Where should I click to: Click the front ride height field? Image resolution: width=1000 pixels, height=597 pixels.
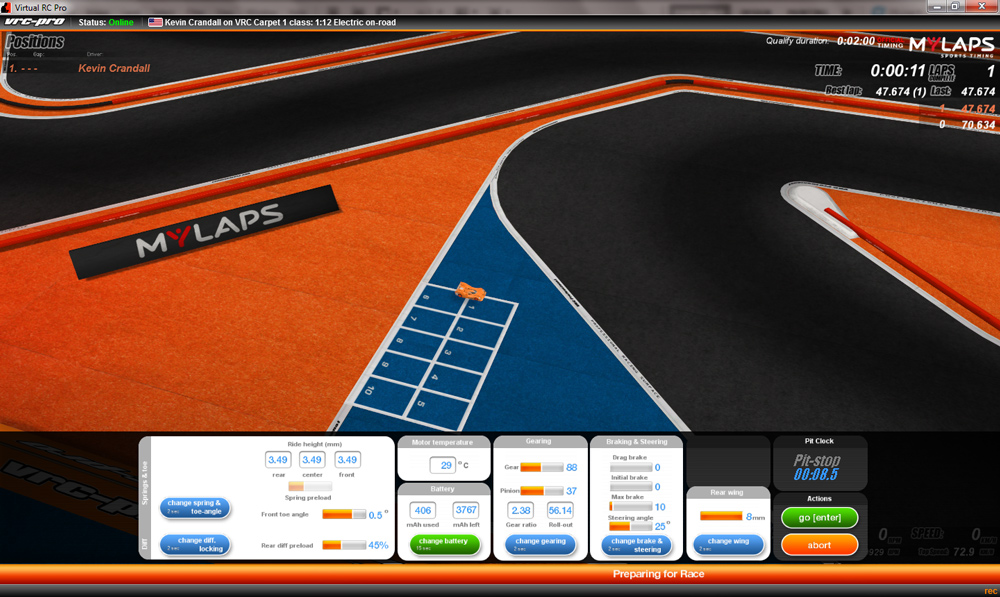coord(347,459)
